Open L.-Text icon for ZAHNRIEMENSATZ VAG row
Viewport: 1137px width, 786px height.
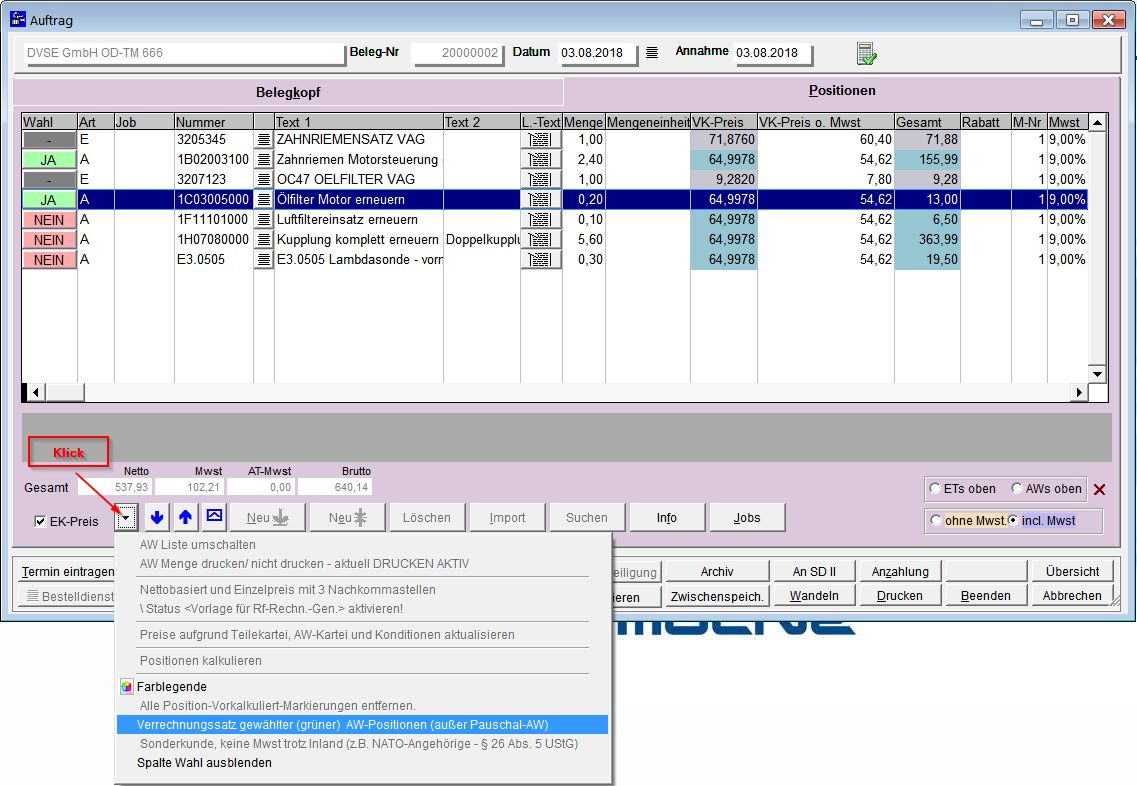540,139
